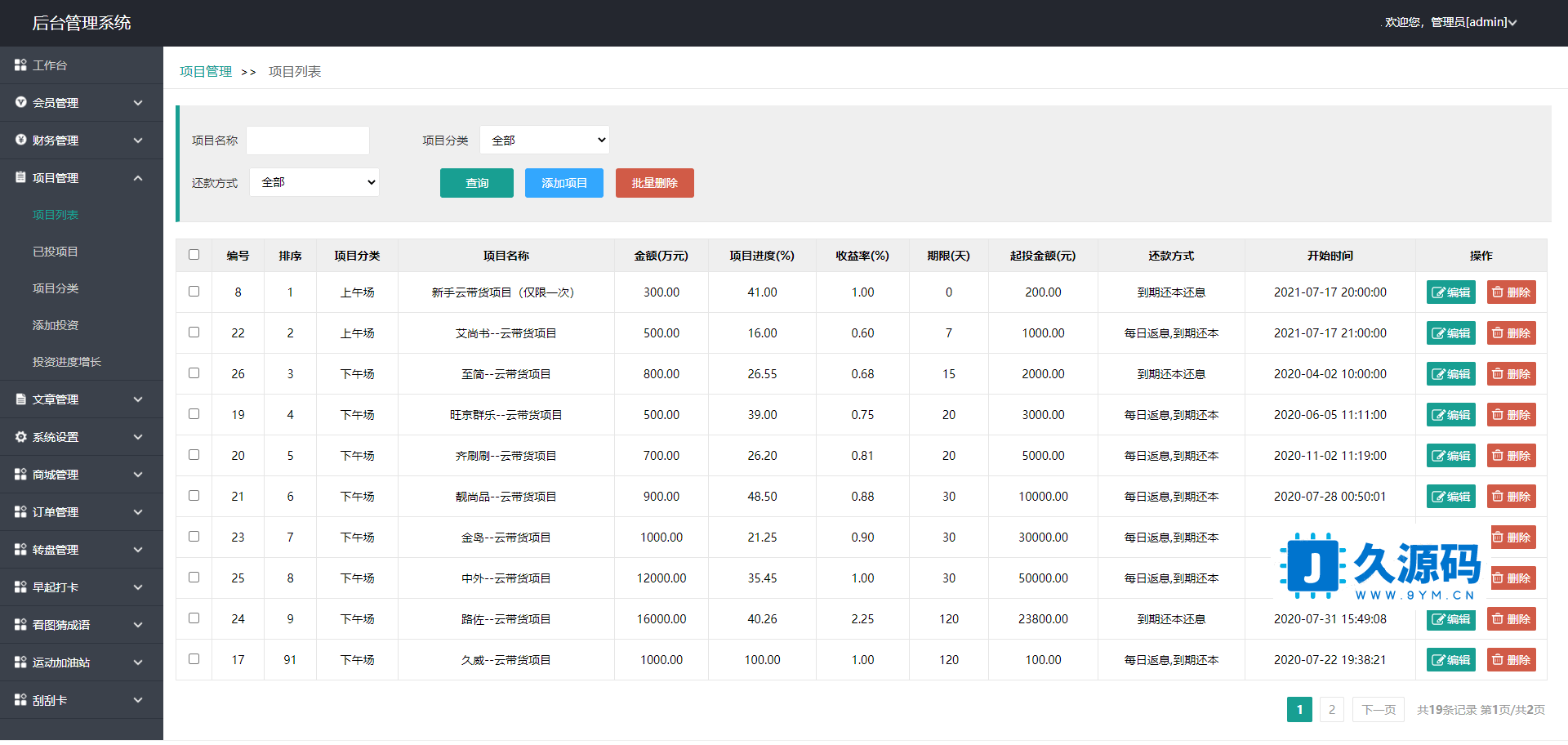
Task: Toggle the select-all checkbox in table header
Action: (194, 255)
